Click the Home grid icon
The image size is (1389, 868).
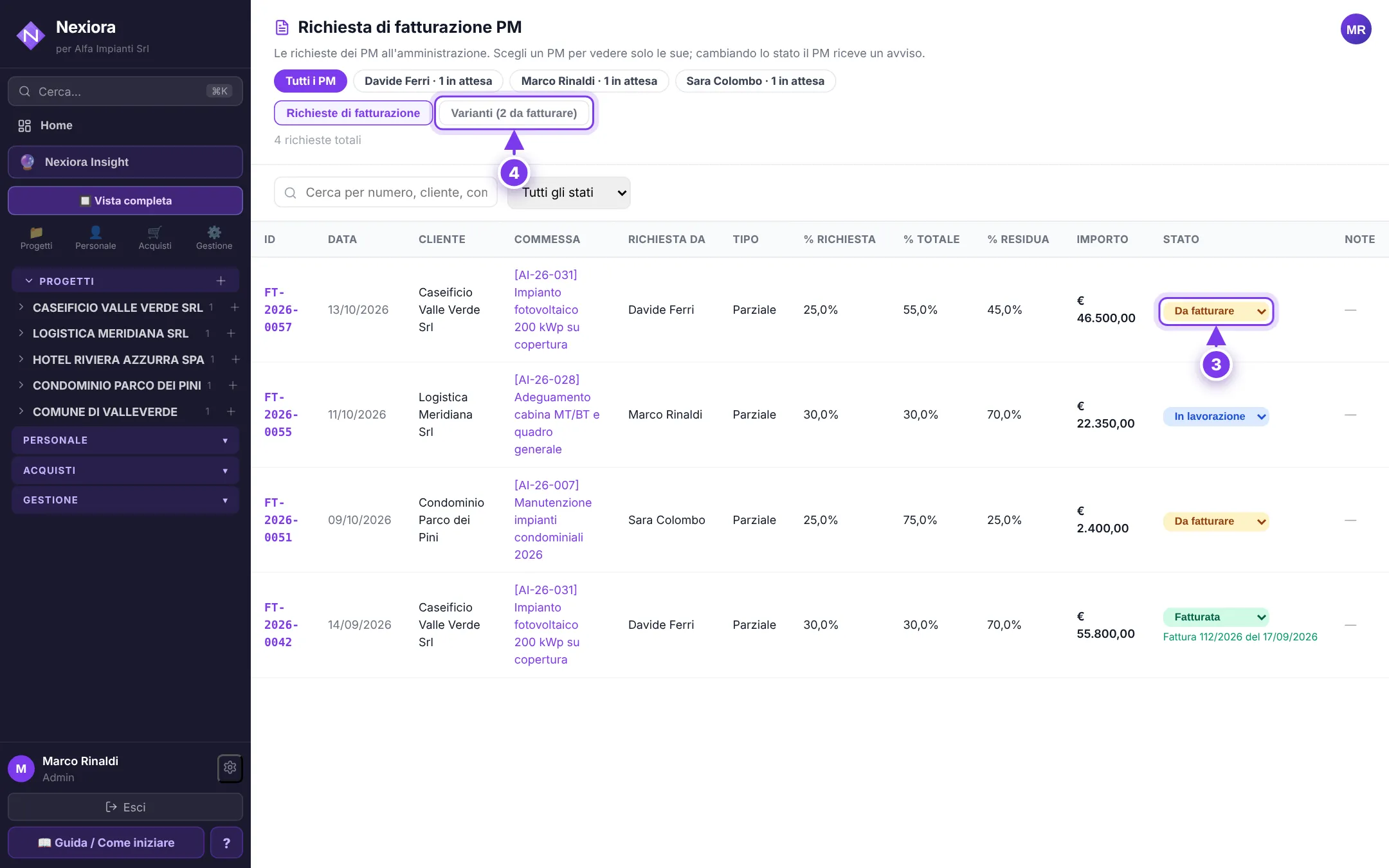[24, 125]
